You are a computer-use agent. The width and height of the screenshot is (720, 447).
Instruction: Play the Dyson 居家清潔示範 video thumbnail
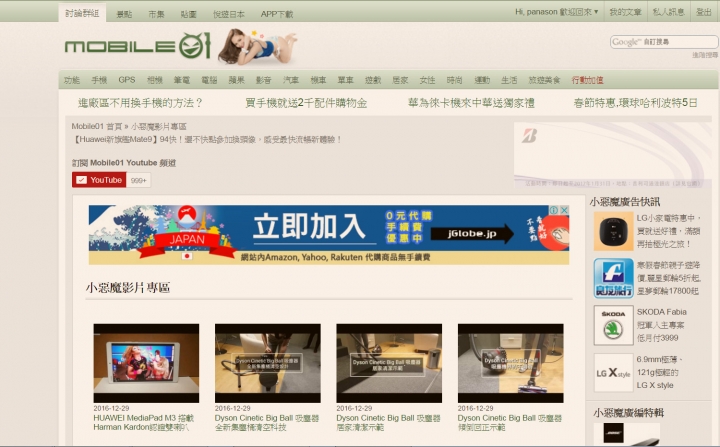coord(389,363)
